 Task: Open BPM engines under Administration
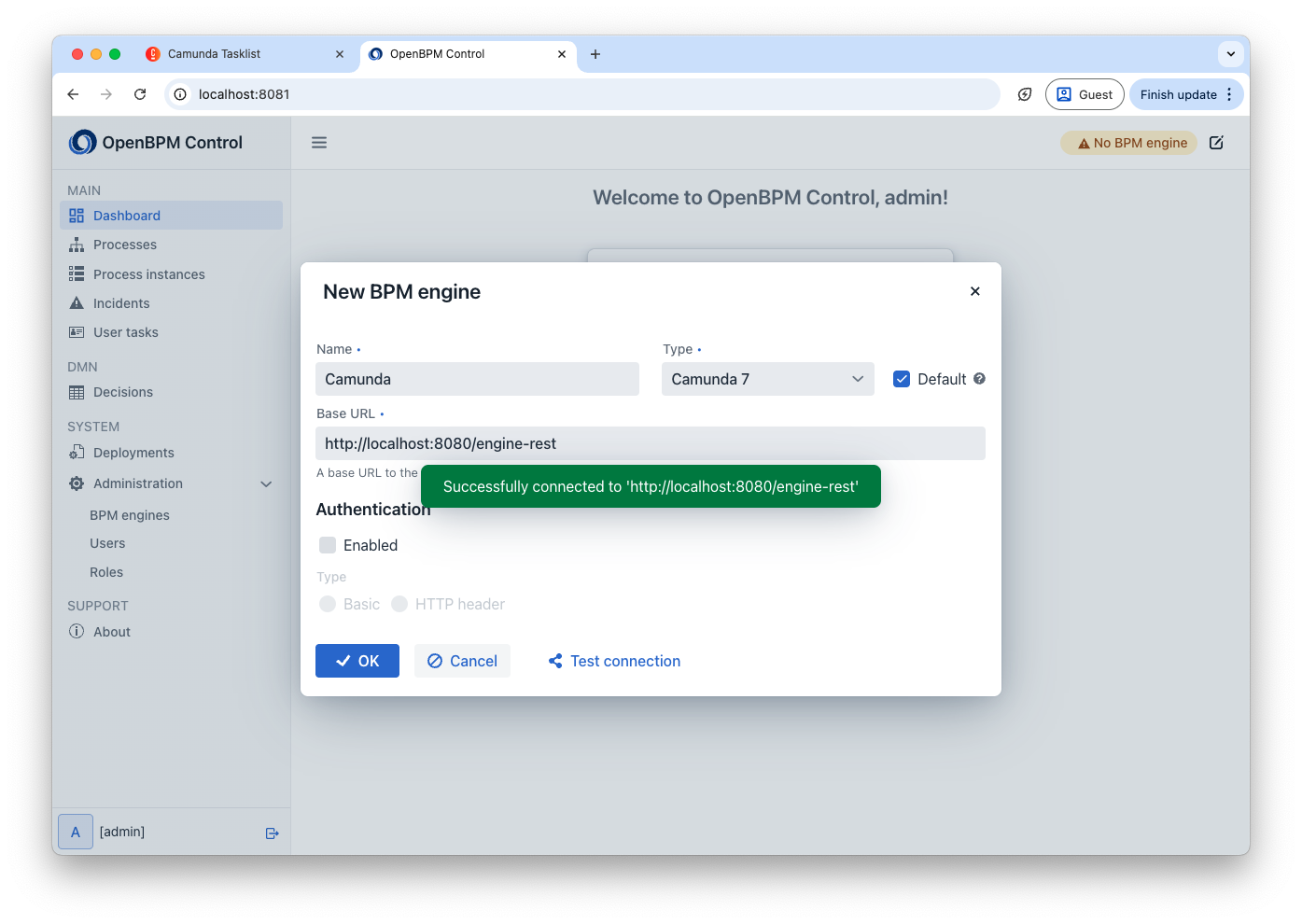click(x=130, y=515)
